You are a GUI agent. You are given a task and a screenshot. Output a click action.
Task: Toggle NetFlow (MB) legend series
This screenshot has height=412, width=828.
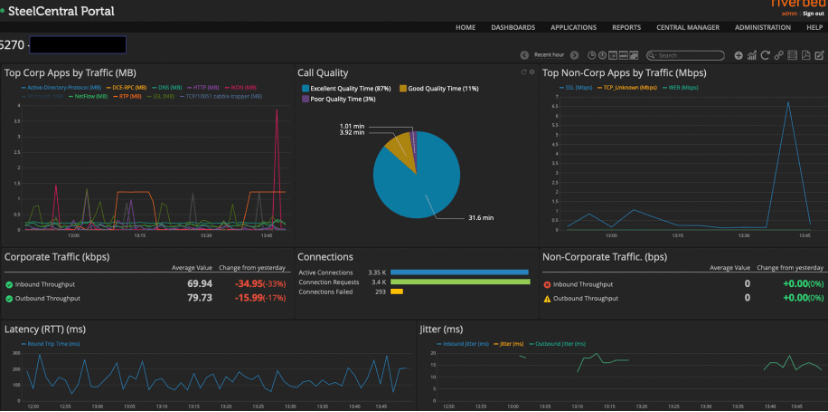coord(88,97)
